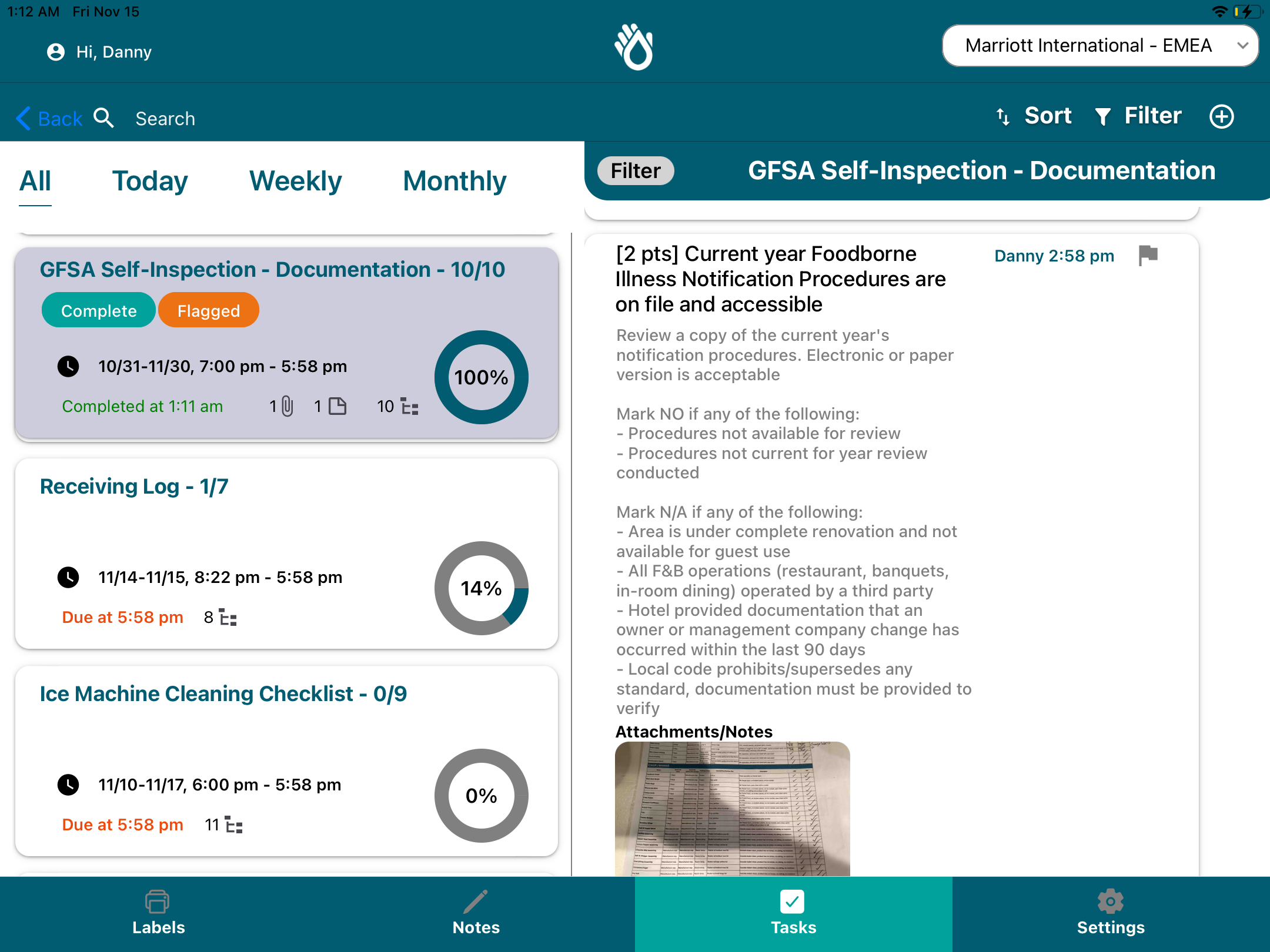Switch to the Monthly tab
The width and height of the screenshot is (1270, 952).
click(454, 181)
